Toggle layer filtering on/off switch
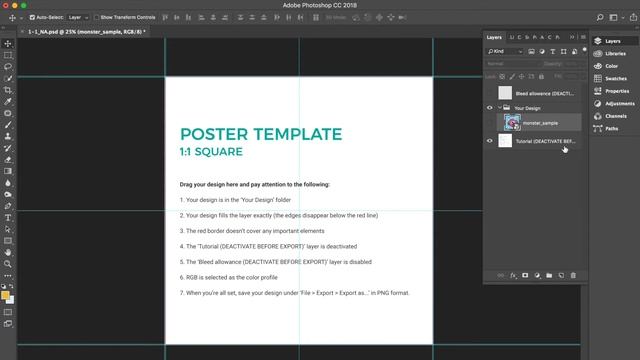The height and width of the screenshot is (360, 640). pyautogui.click(x=584, y=50)
